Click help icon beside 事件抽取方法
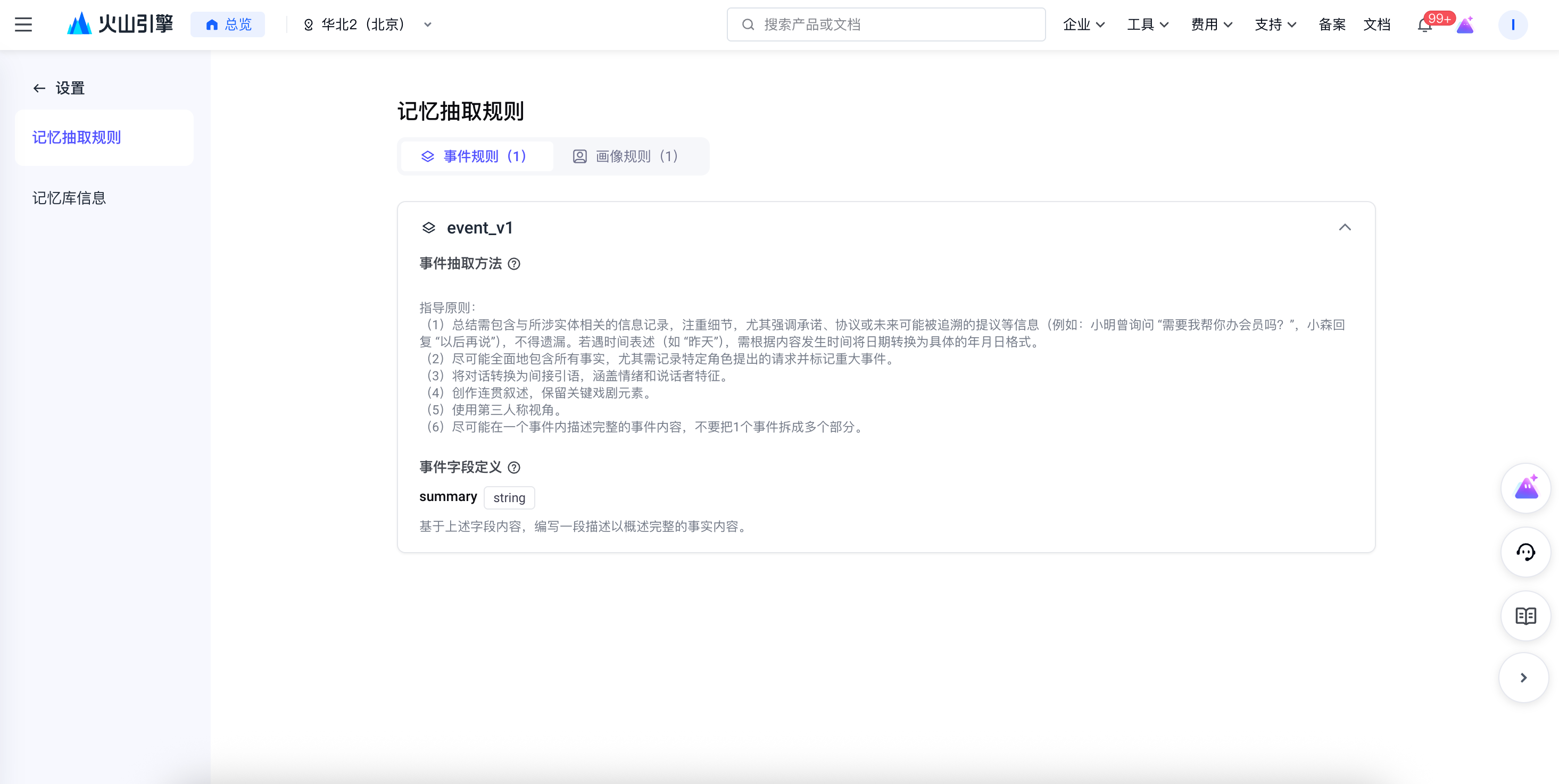The width and height of the screenshot is (1559, 784). coord(514,264)
